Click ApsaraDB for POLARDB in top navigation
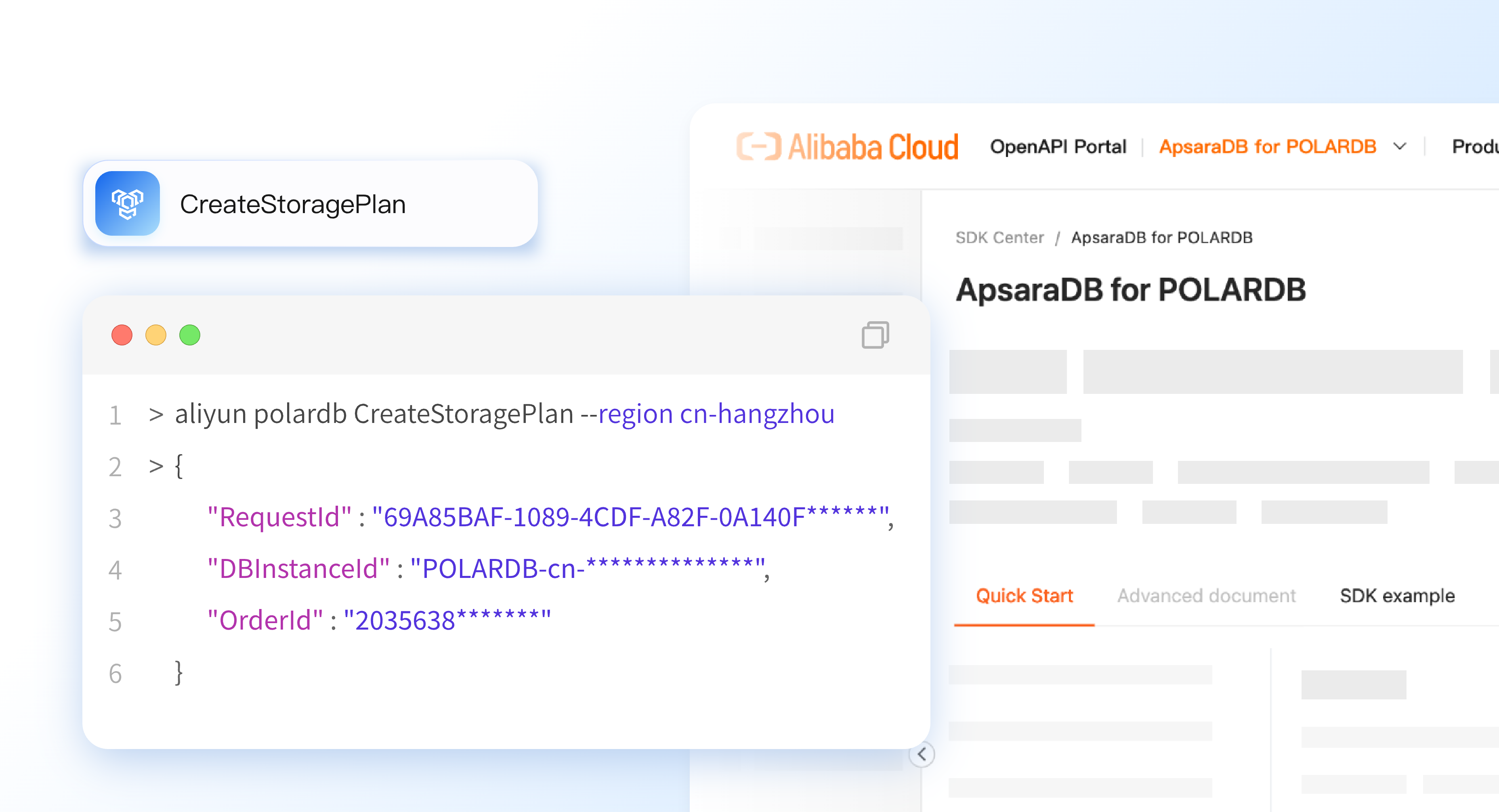This screenshot has width=1499, height=812. tap(1267, 146)
